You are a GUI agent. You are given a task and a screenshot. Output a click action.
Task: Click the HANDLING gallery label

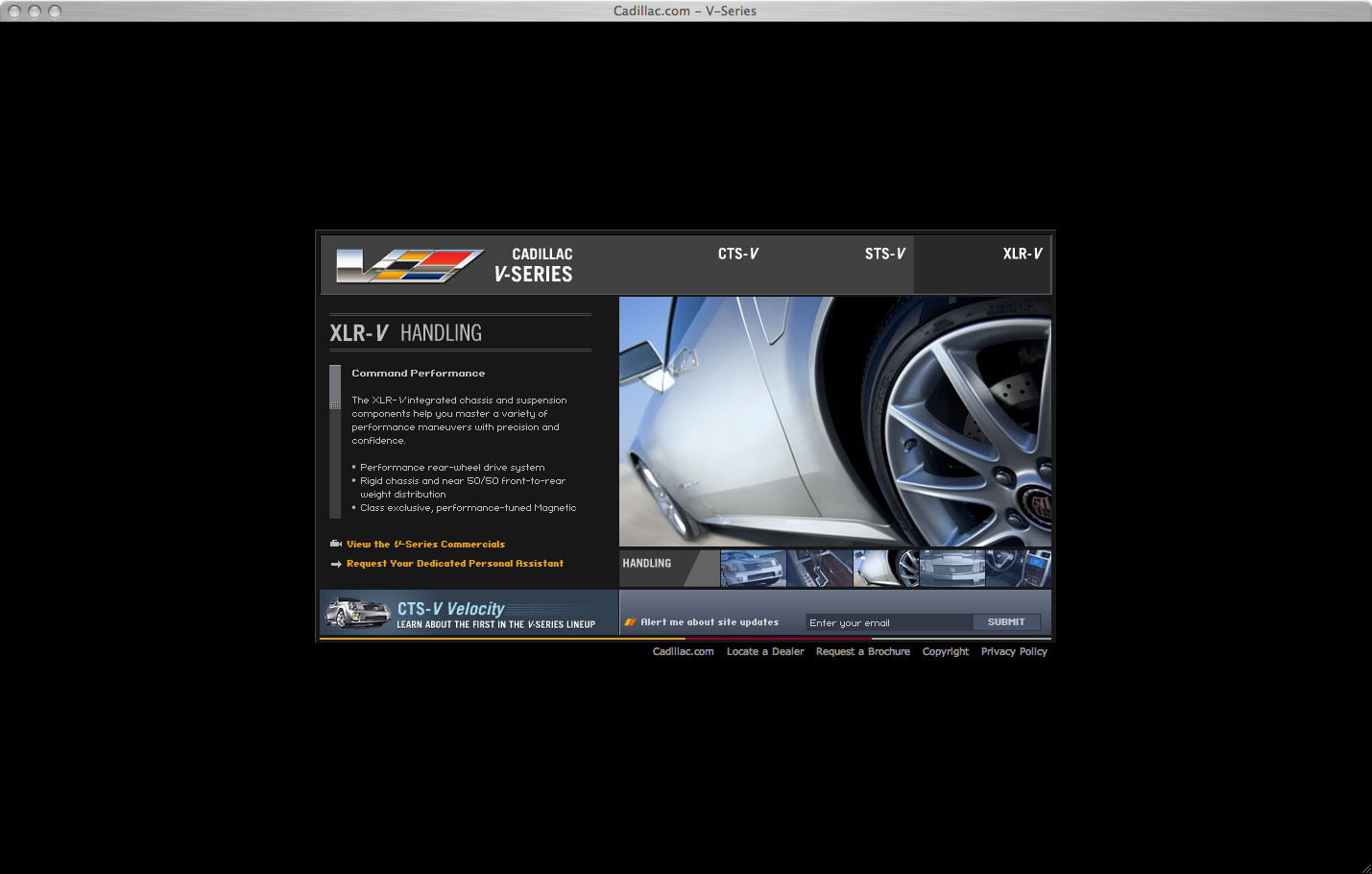(647, 564)
